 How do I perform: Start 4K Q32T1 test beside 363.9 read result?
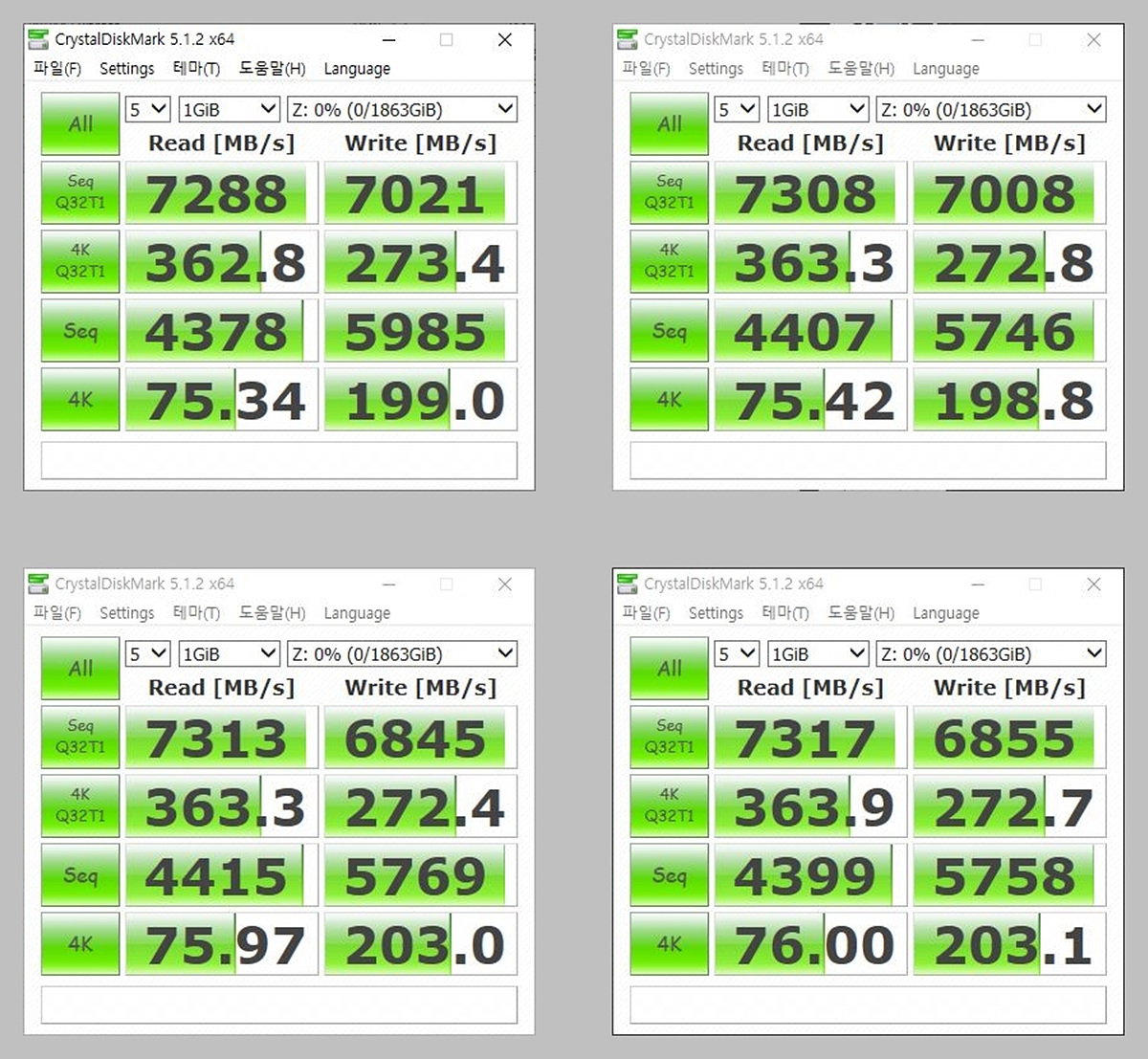670,805
